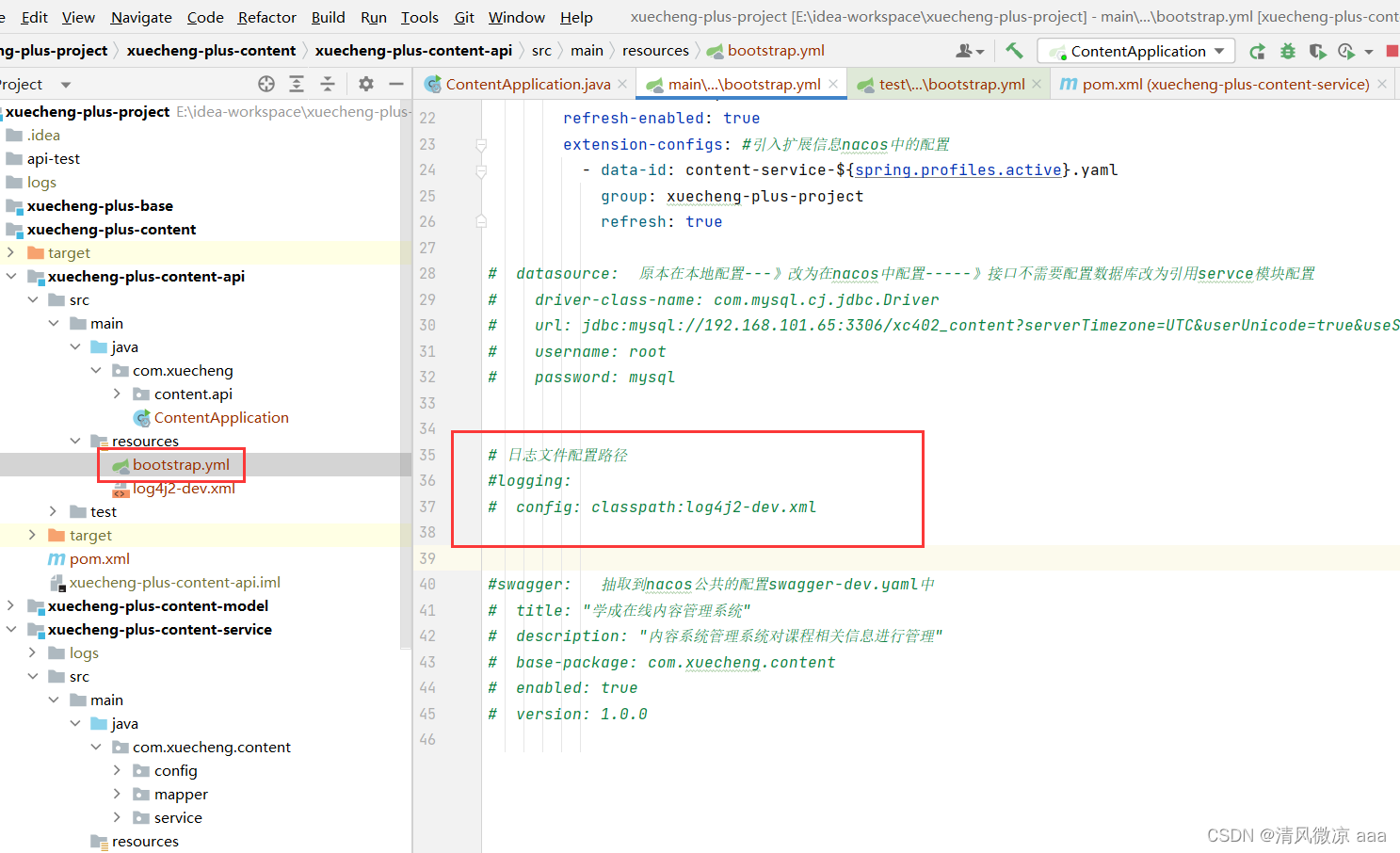Collapse the xuecheng-plus-content-api module
Viewport: 1400px width, 853px height.
pyautogui.click(x=10, y=276)
